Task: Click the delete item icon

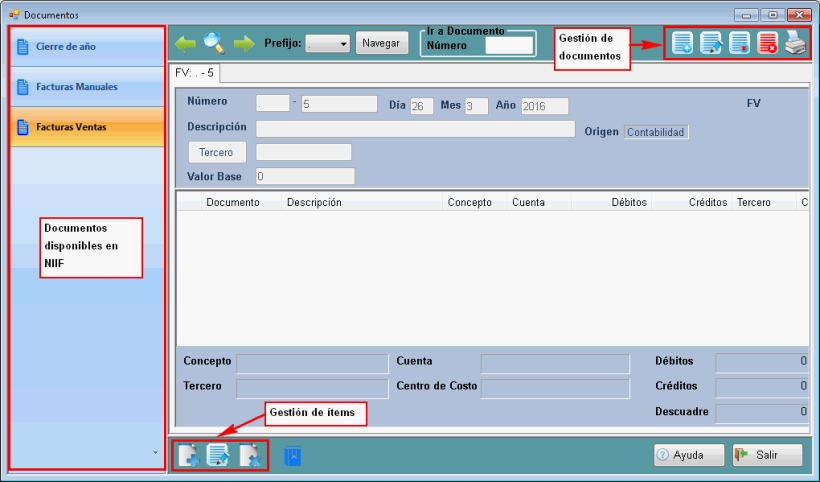Action: [x=249, y=455]
